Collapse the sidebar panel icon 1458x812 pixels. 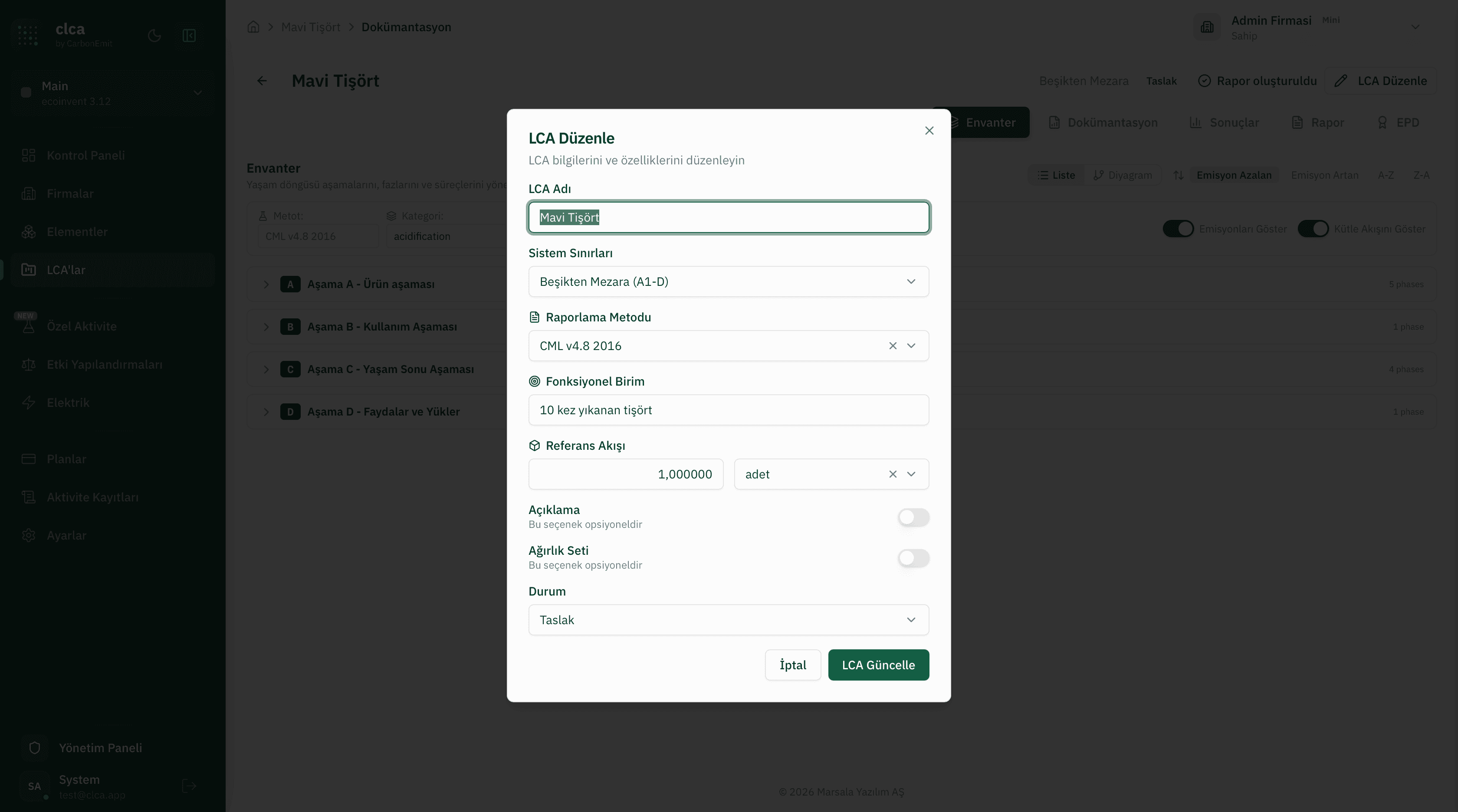point(189,36)
